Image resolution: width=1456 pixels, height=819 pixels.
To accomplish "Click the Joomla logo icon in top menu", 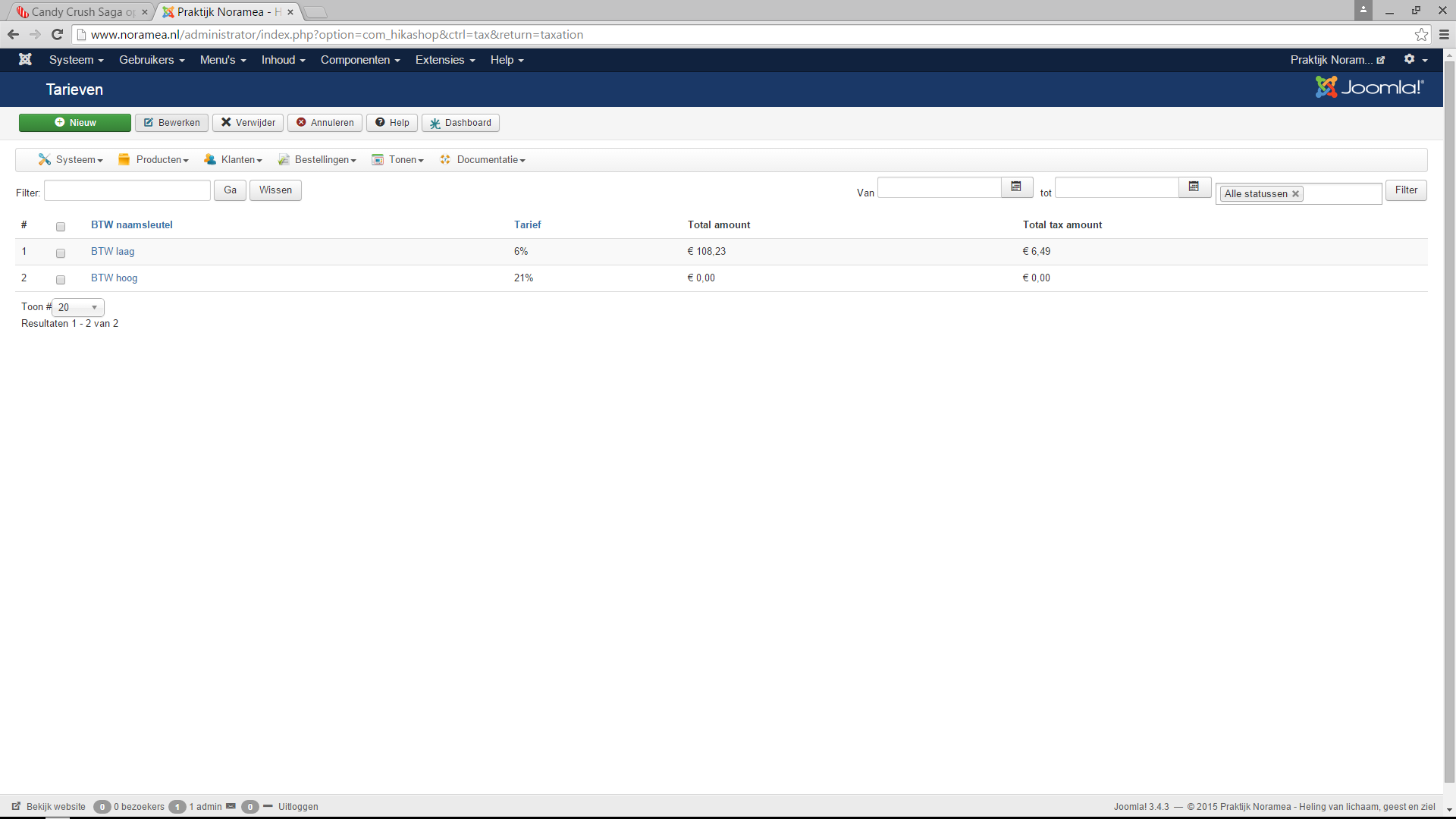I will pyautogui.click(x=25, y=59).
